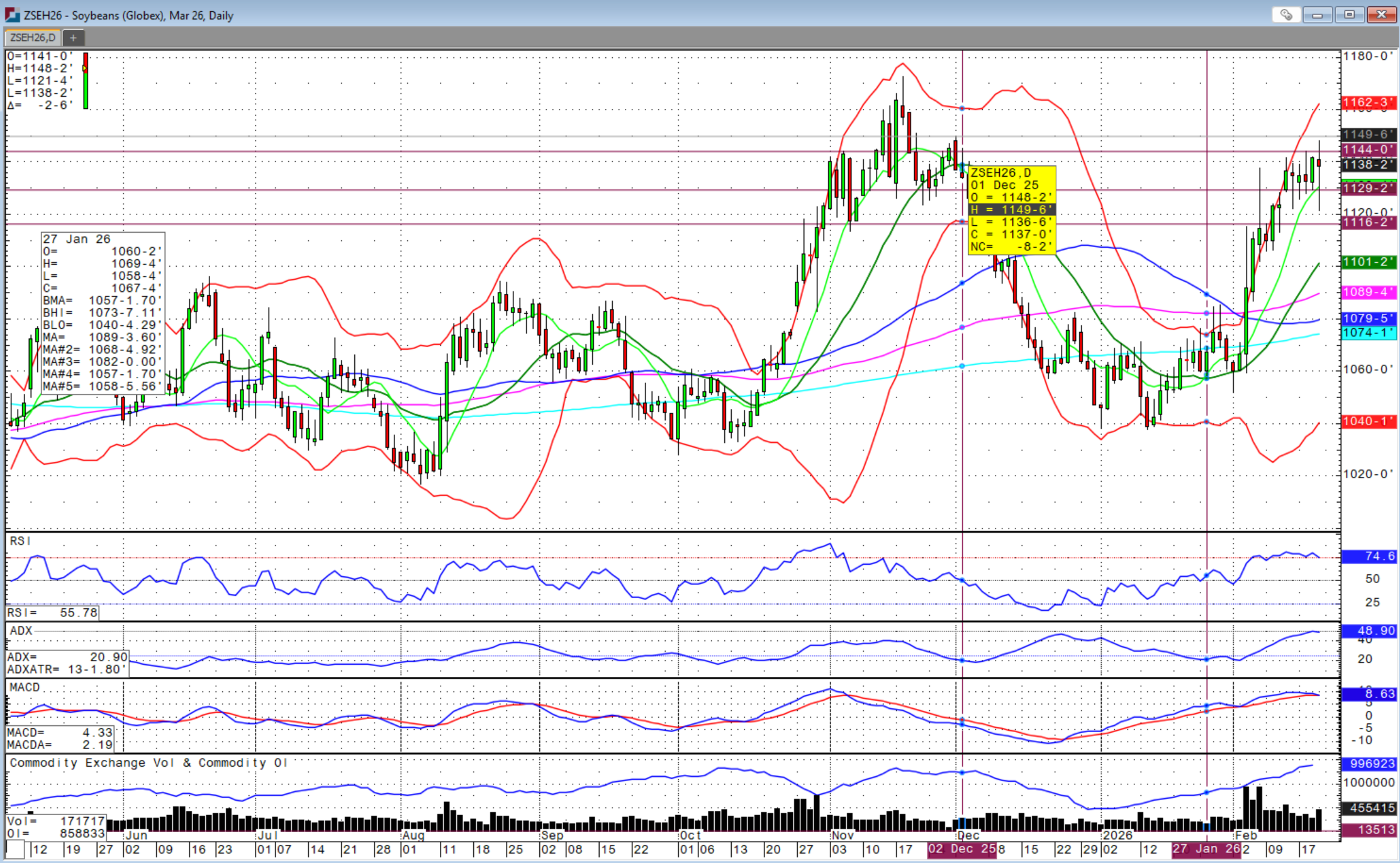Click the empty box at bottom-left of time axis
The image size is (1400, 863).
coord(15,849)
